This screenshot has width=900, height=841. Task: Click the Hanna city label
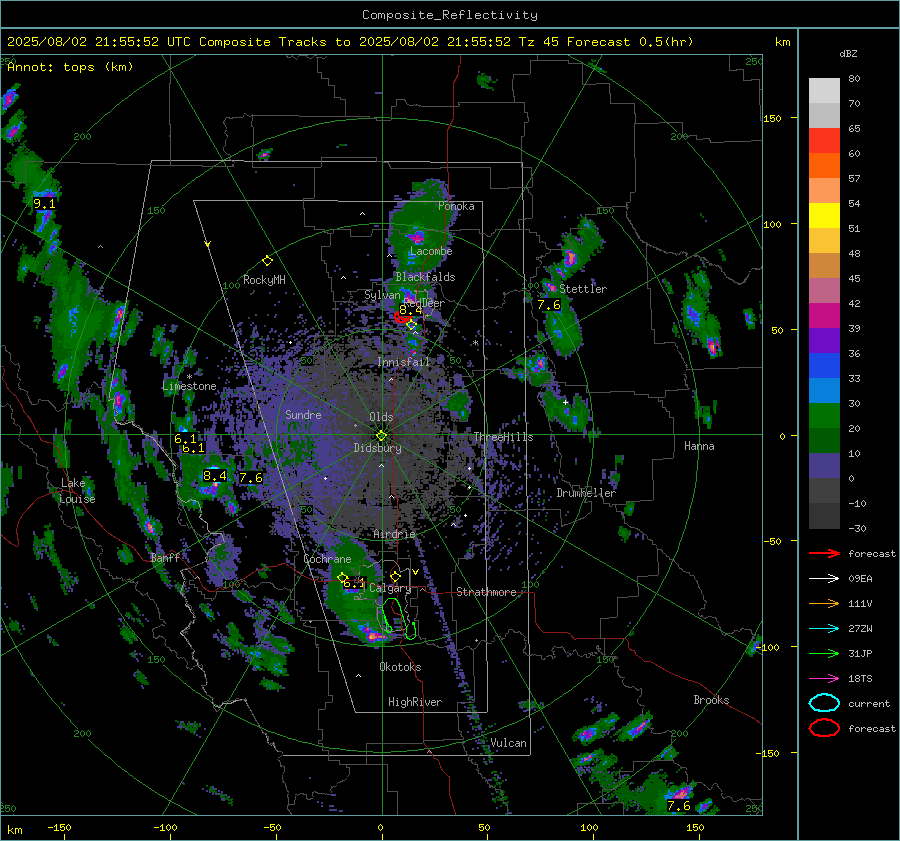click(699, 446)
